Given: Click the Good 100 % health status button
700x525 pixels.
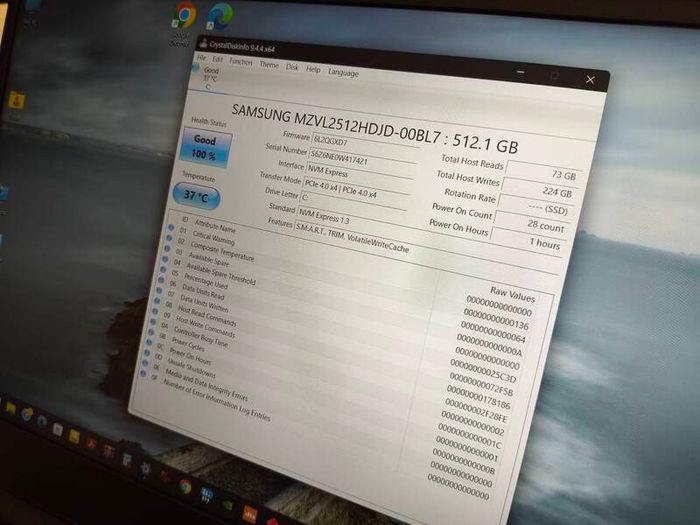Looking at the screenshot, I should tap(205, 147).
